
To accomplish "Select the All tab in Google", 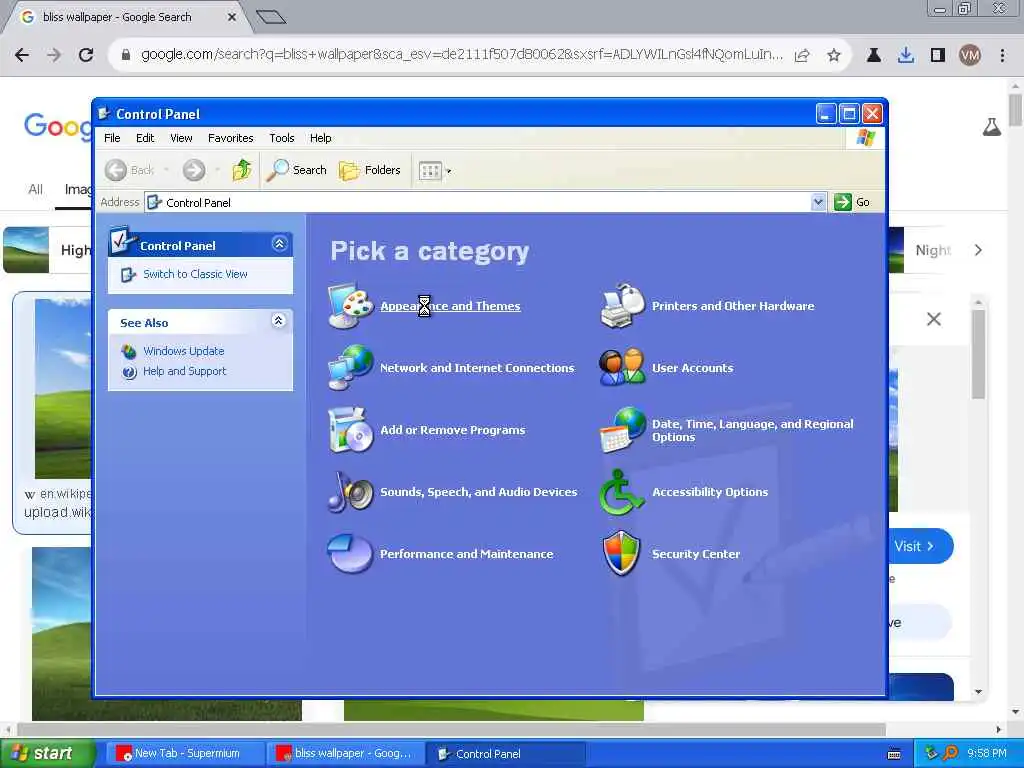I will pyautogui.click(x=35, y=189).
